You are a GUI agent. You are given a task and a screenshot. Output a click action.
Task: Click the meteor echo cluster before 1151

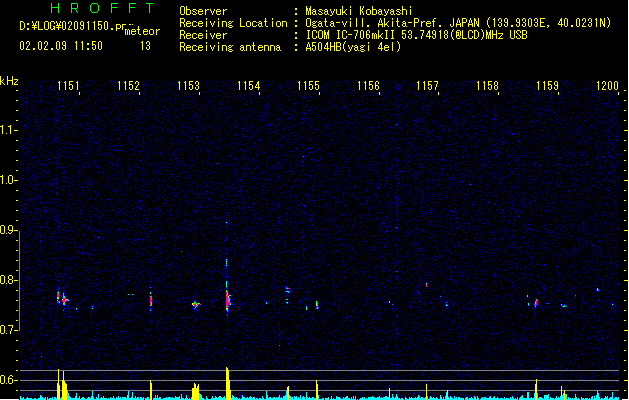[62, 299]
